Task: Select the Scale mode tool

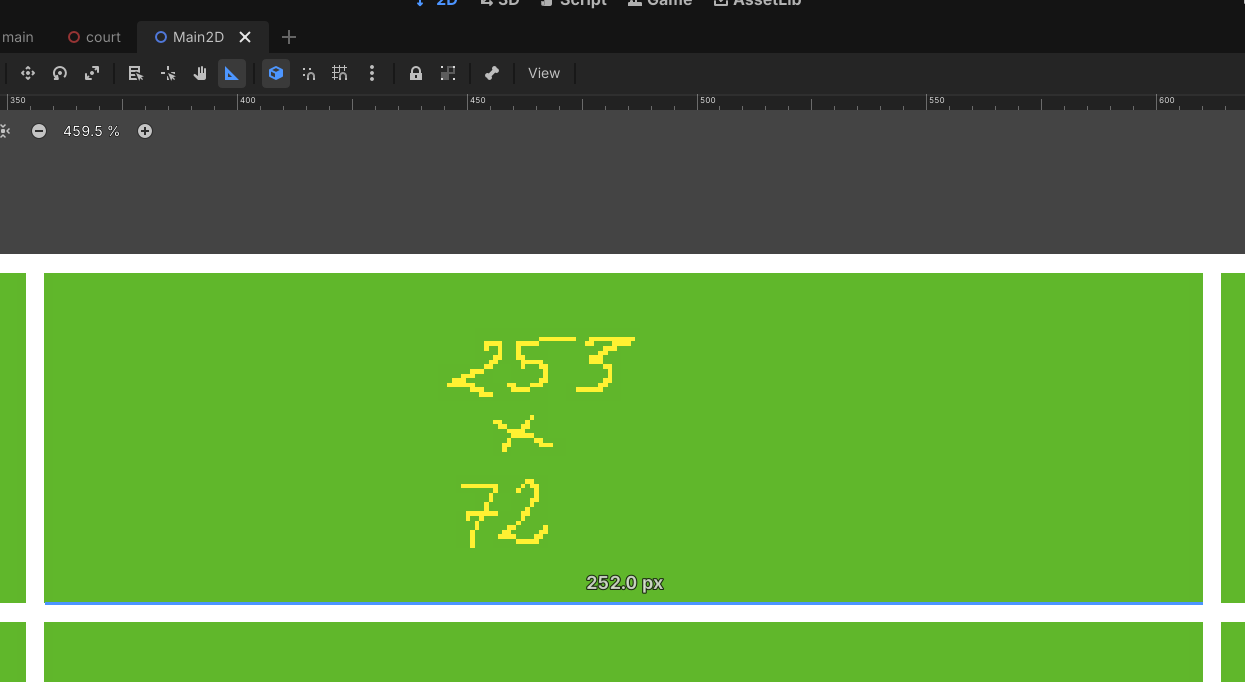Action: point(92,73)
